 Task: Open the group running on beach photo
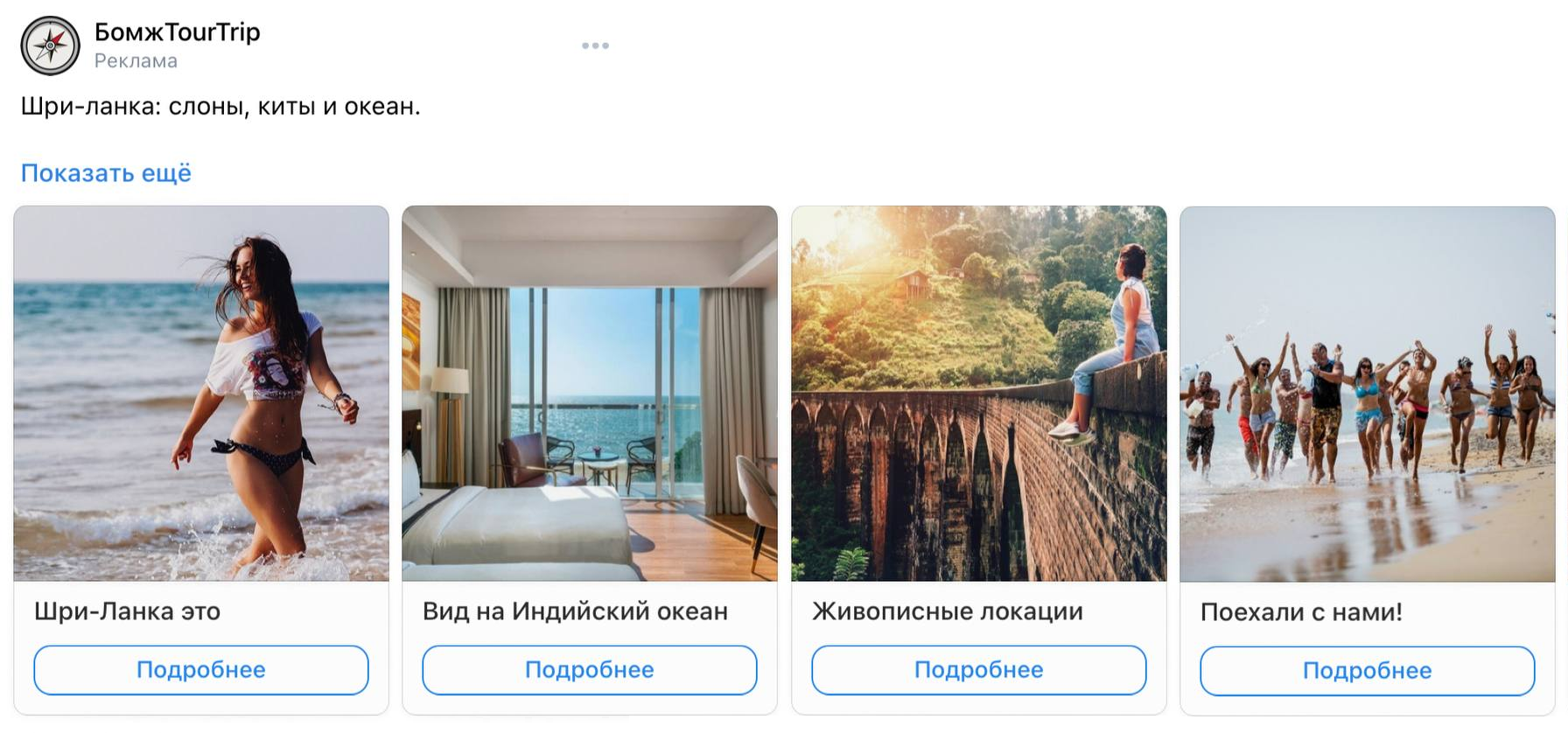(x=1368, y=394)
